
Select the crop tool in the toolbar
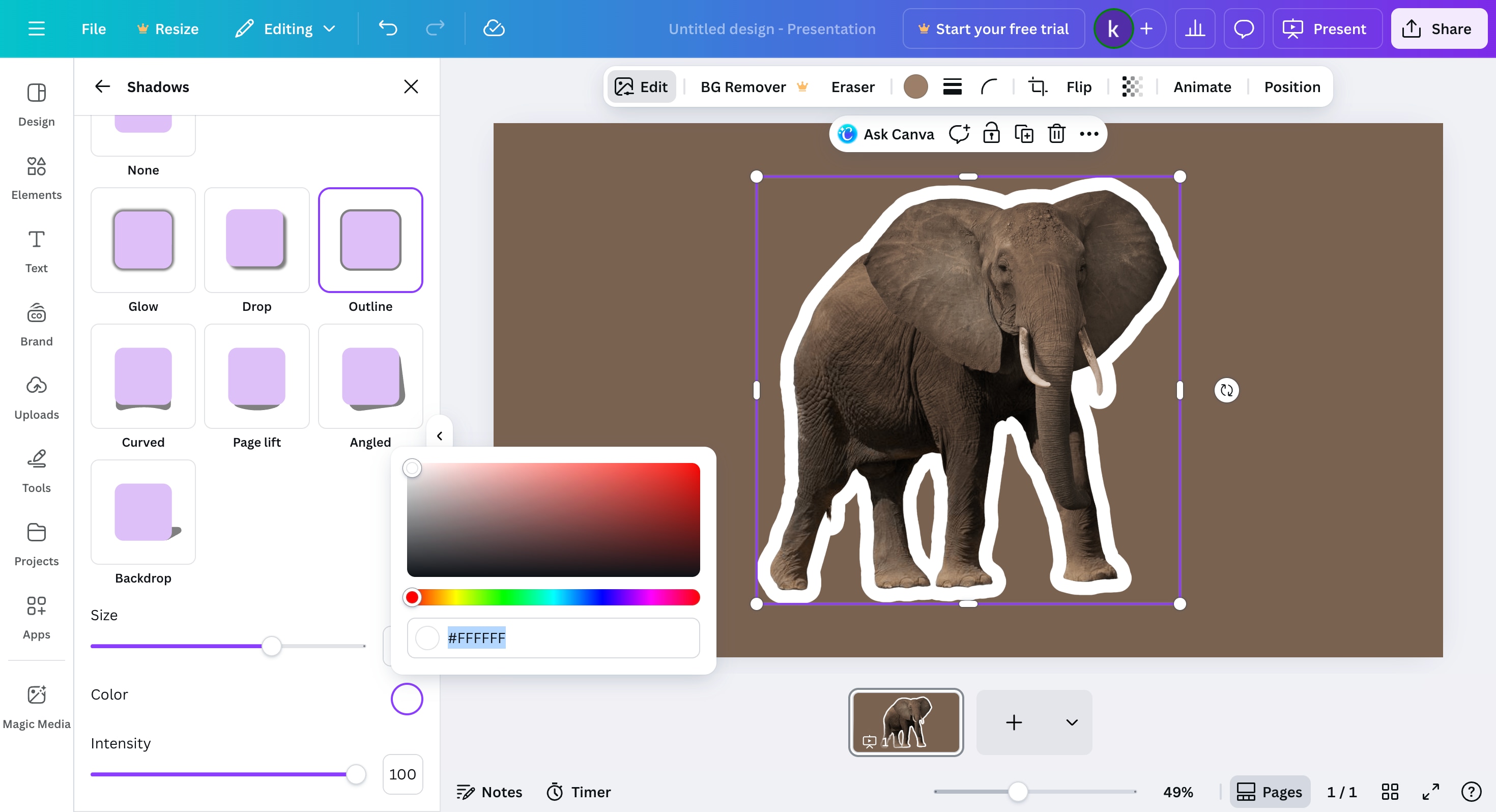1038,86
